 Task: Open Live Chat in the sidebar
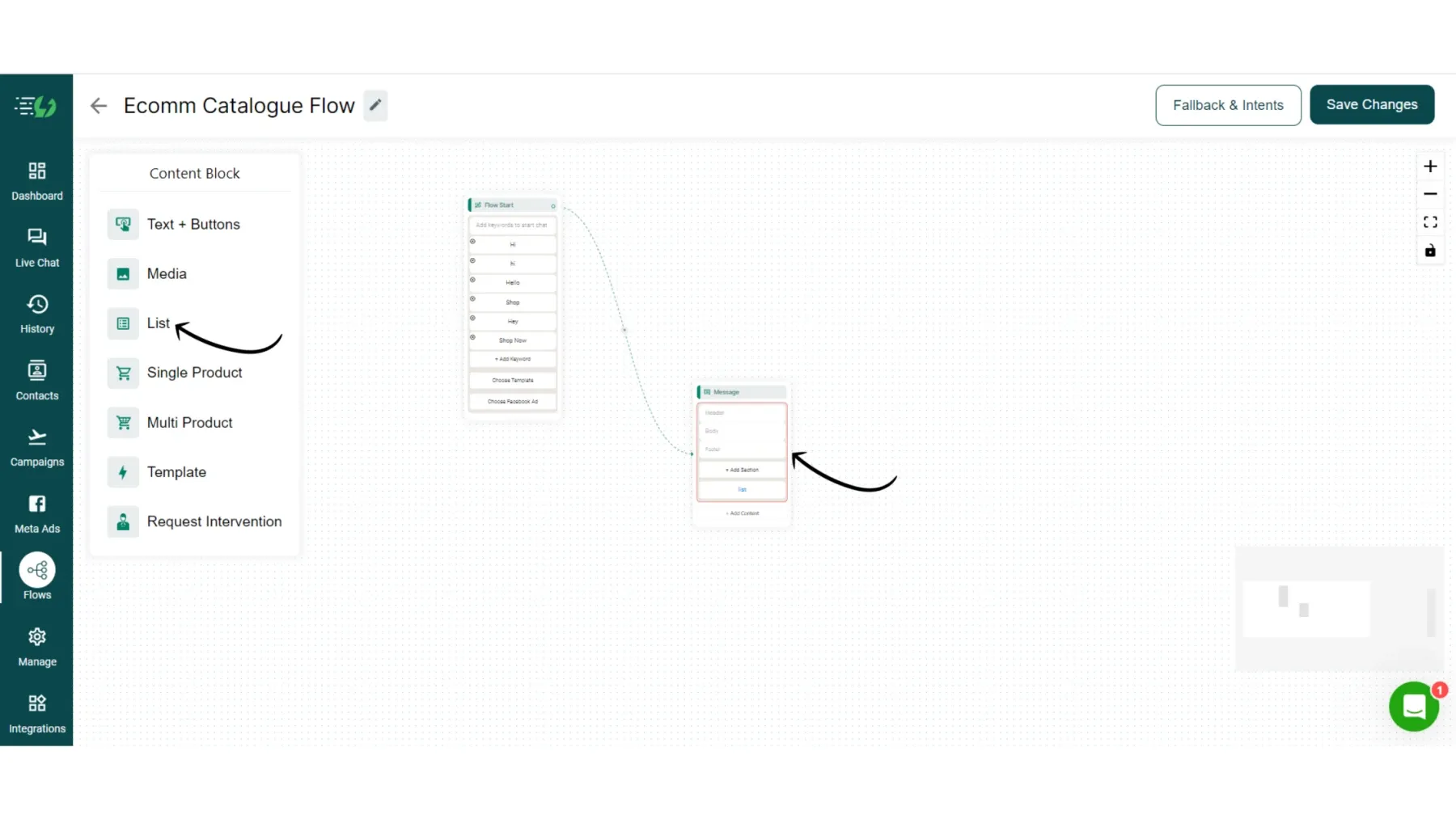pos(36,247)
